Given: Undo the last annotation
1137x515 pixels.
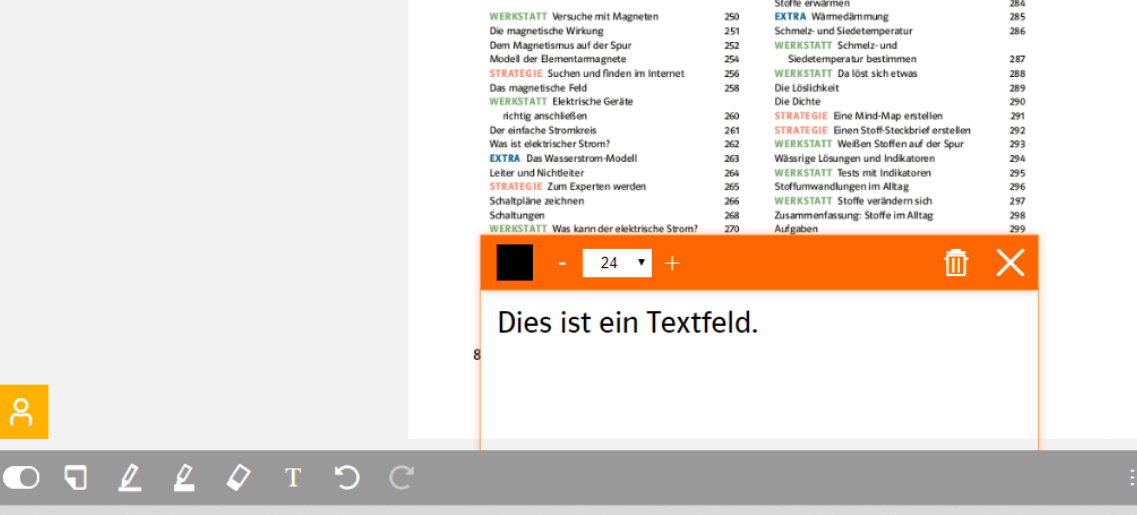Looking at the screenshot, I should click(x=346, y=478).
